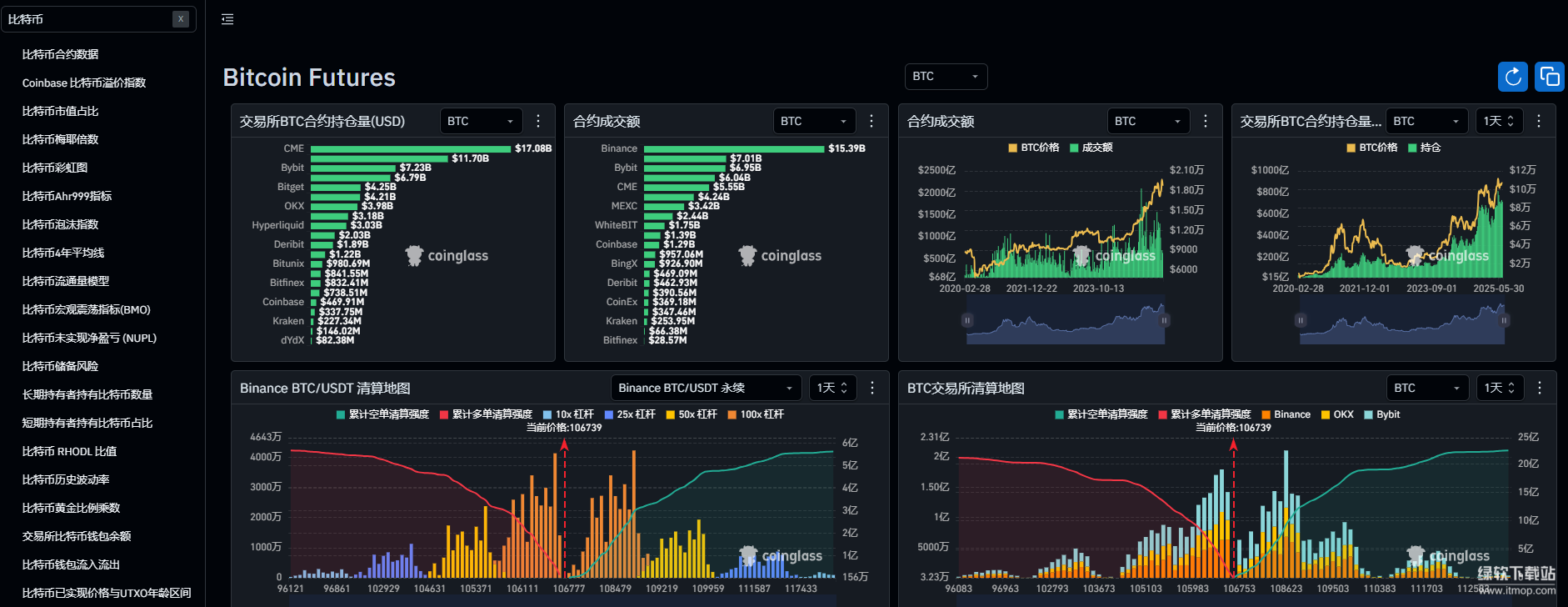This screenshot has height=607, width=1568.
Task: Toggle 累计空单清算强度 legend in exchange map
Action: tap(1101, 414)
